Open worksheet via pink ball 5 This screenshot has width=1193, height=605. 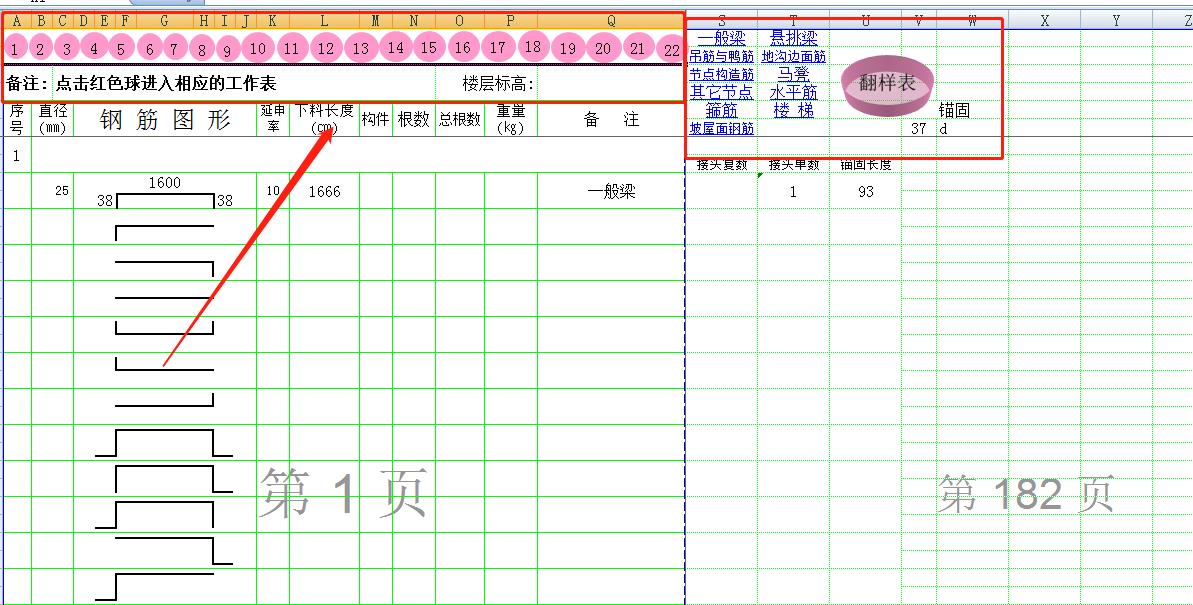pyautogui.click(x=120, y=48)
